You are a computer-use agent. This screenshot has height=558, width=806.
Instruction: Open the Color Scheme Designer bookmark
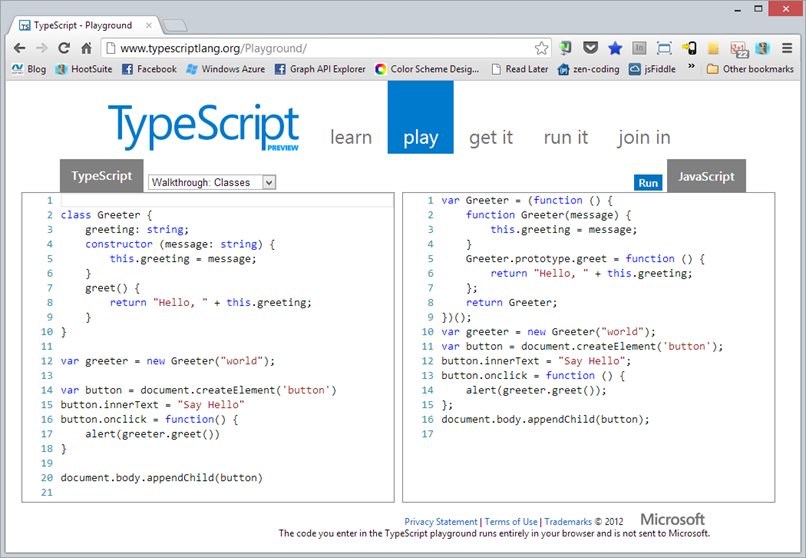click(x=427, y=69)
